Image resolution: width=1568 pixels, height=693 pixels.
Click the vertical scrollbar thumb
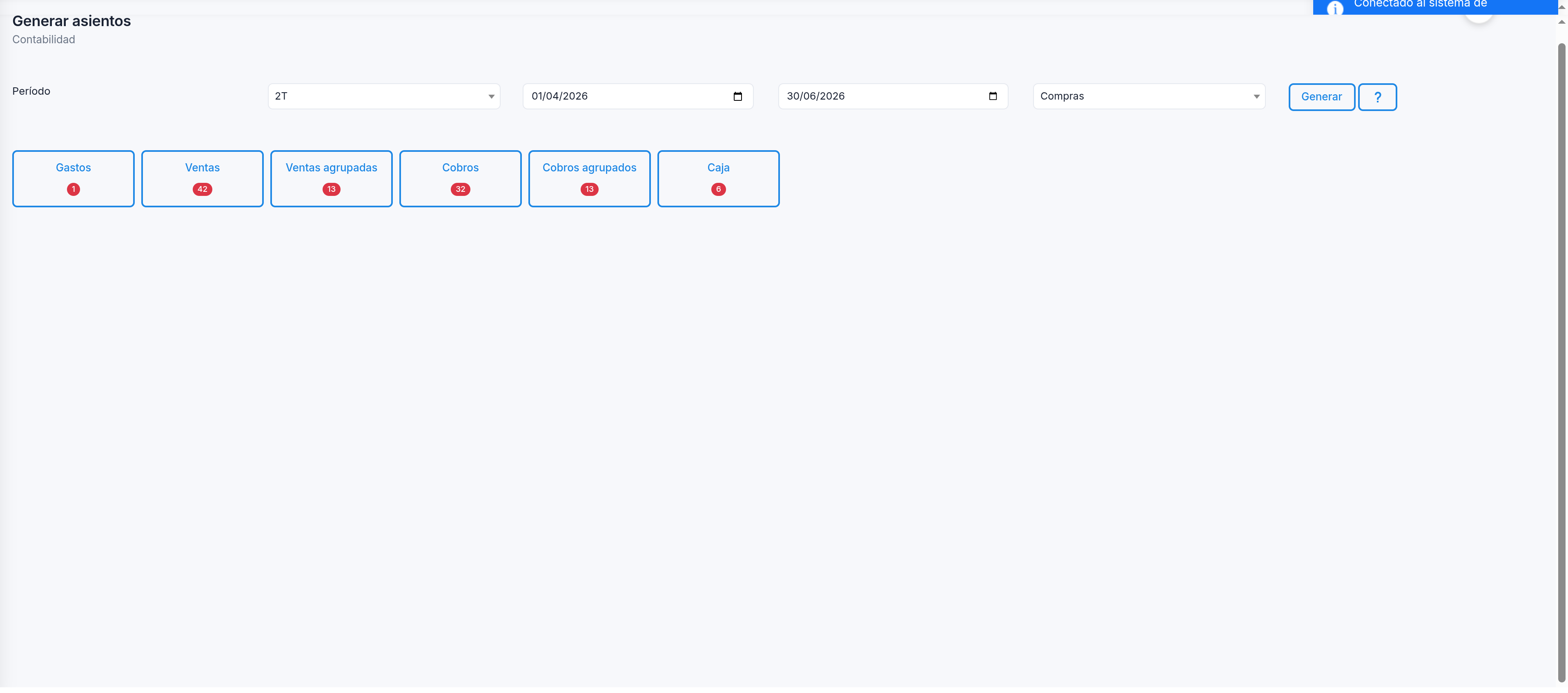click(x=1561, y=362)
